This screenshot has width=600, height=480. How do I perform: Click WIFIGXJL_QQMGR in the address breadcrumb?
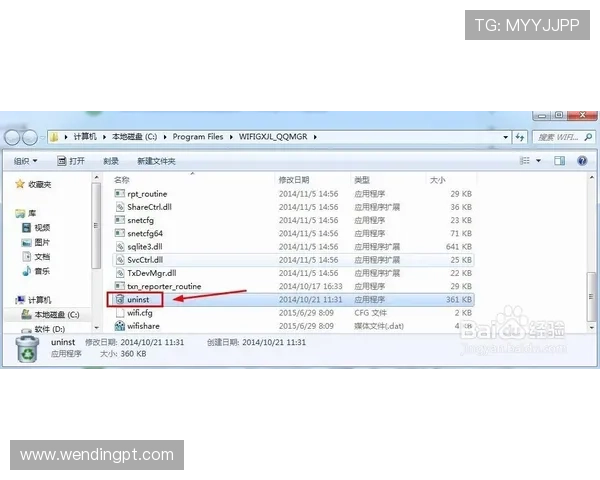(x=273, y=137)
